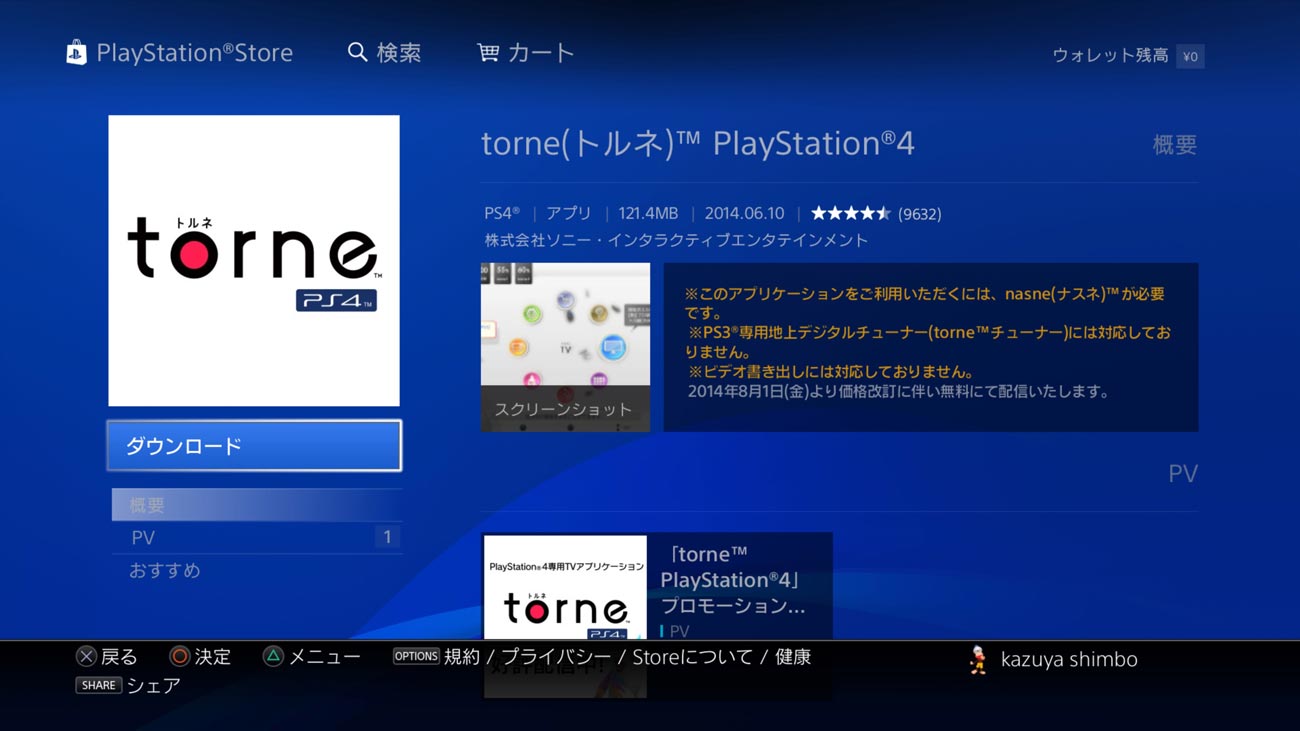Click the ウォレット残高 wallet balance label
Screen dimensions: 1300x731
pyautogui.click(x=1110, y=56)
